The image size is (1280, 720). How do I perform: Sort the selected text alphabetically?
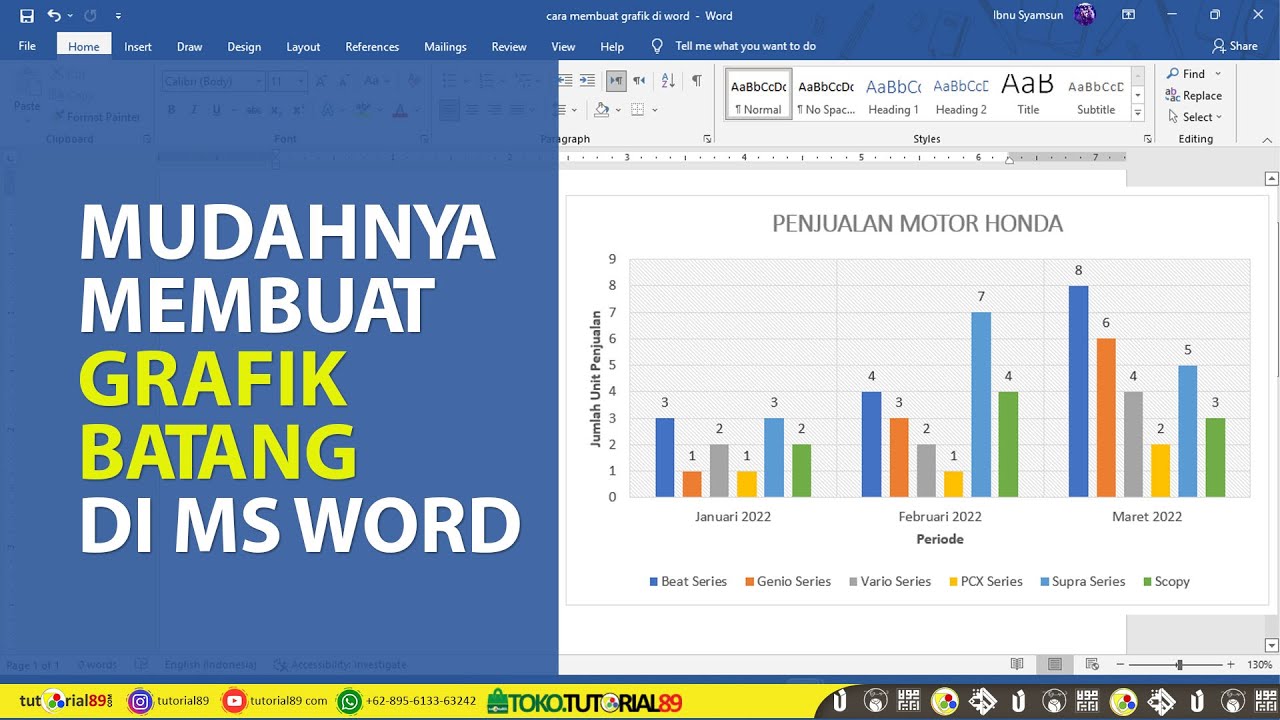pyautogui.click(x=668, y=81)
